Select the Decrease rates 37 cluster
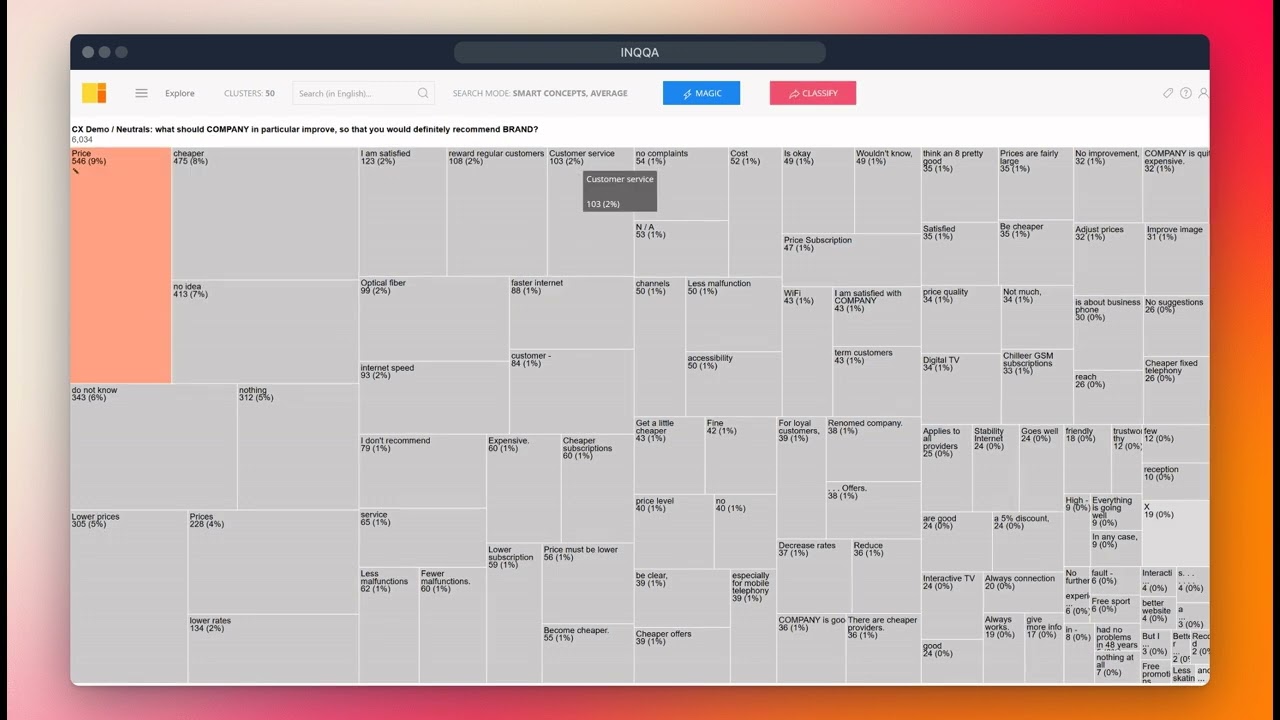 pyautogui.click(x=815, y=576)
